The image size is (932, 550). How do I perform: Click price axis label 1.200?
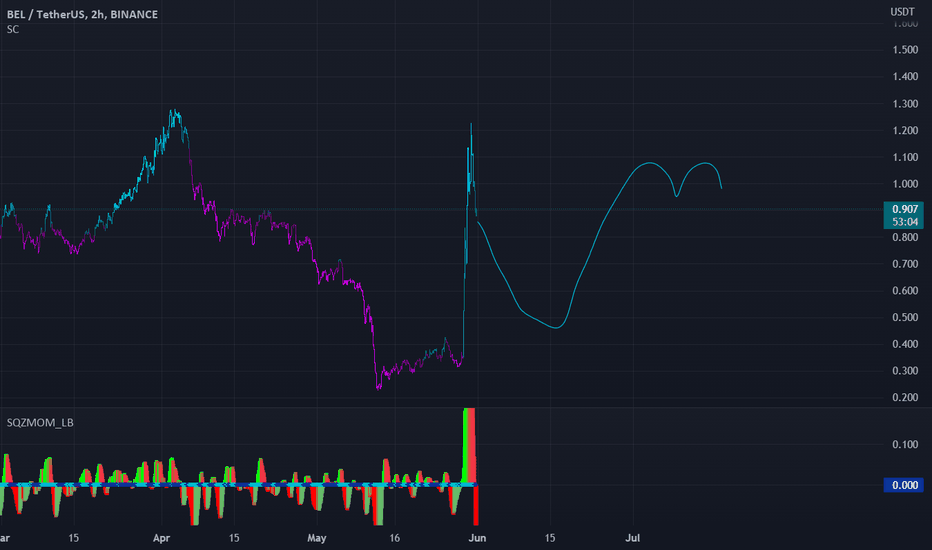click(905, 131)
